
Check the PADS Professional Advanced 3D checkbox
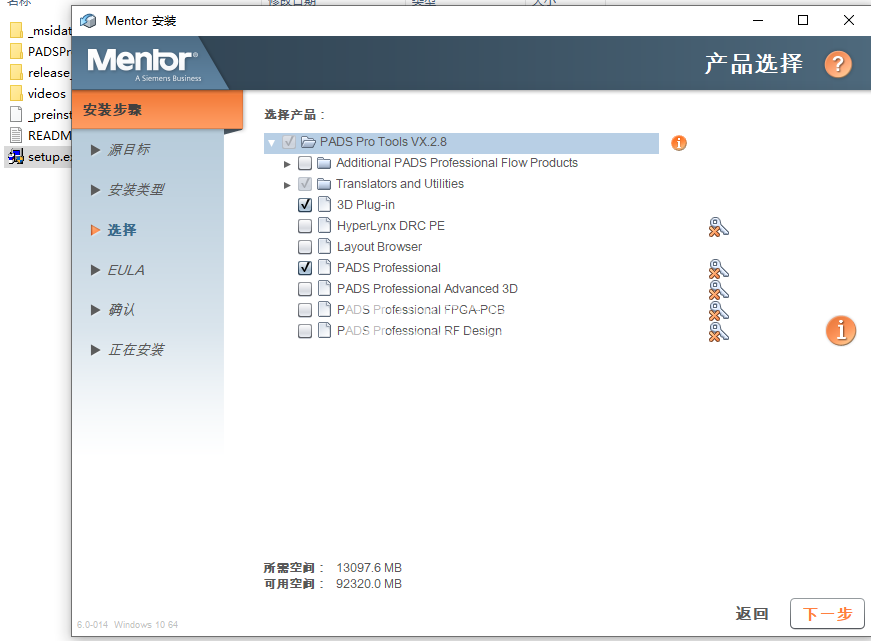click(305, 289)
